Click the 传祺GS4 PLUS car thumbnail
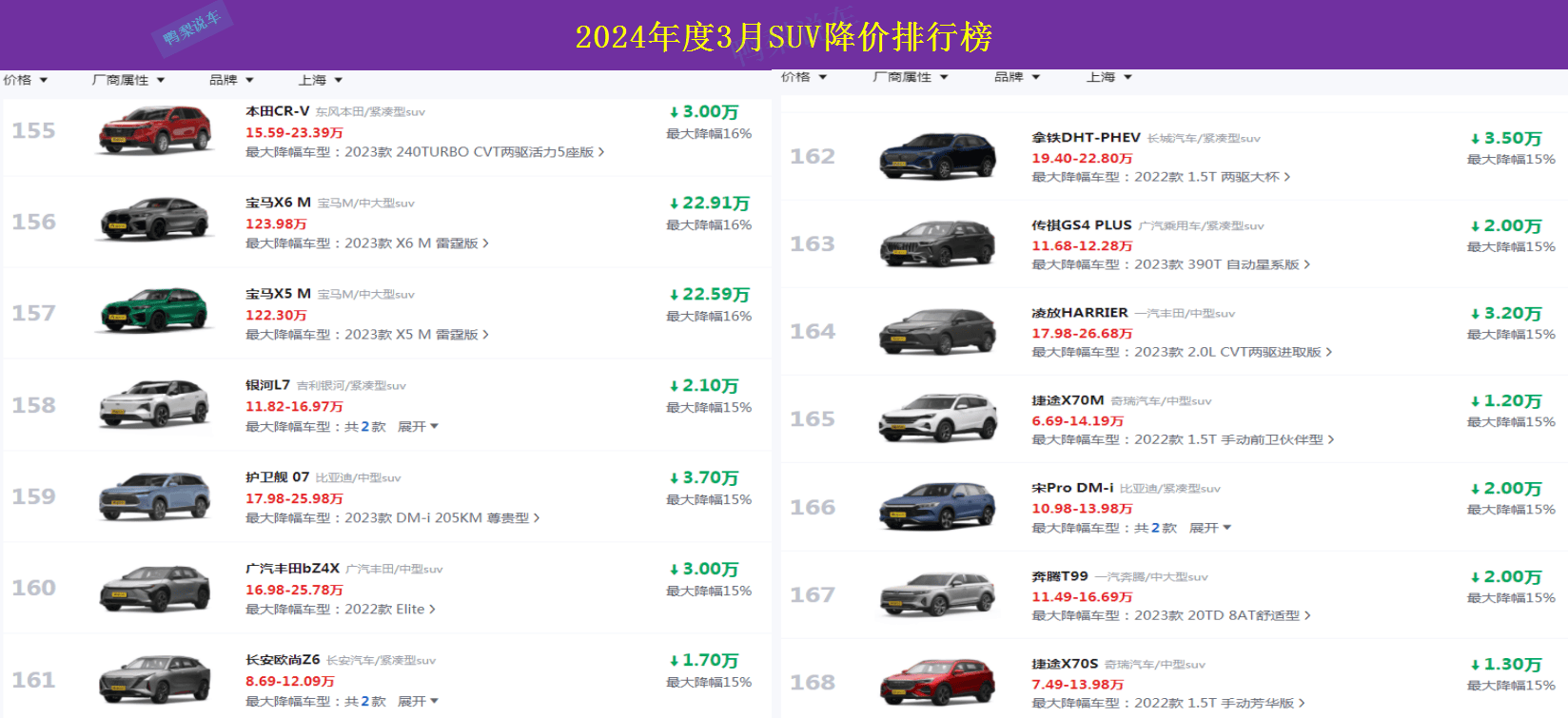 [937, 243]
